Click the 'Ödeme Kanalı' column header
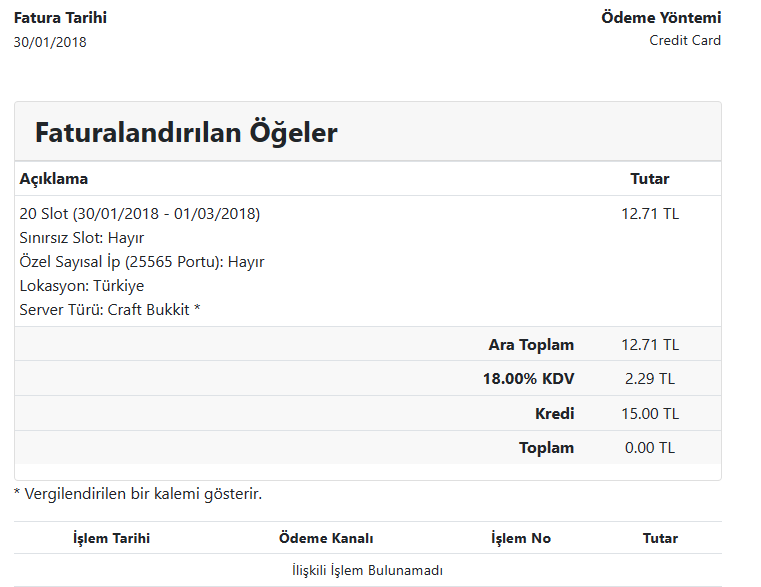The image size is (761, 587). point(326,538)
